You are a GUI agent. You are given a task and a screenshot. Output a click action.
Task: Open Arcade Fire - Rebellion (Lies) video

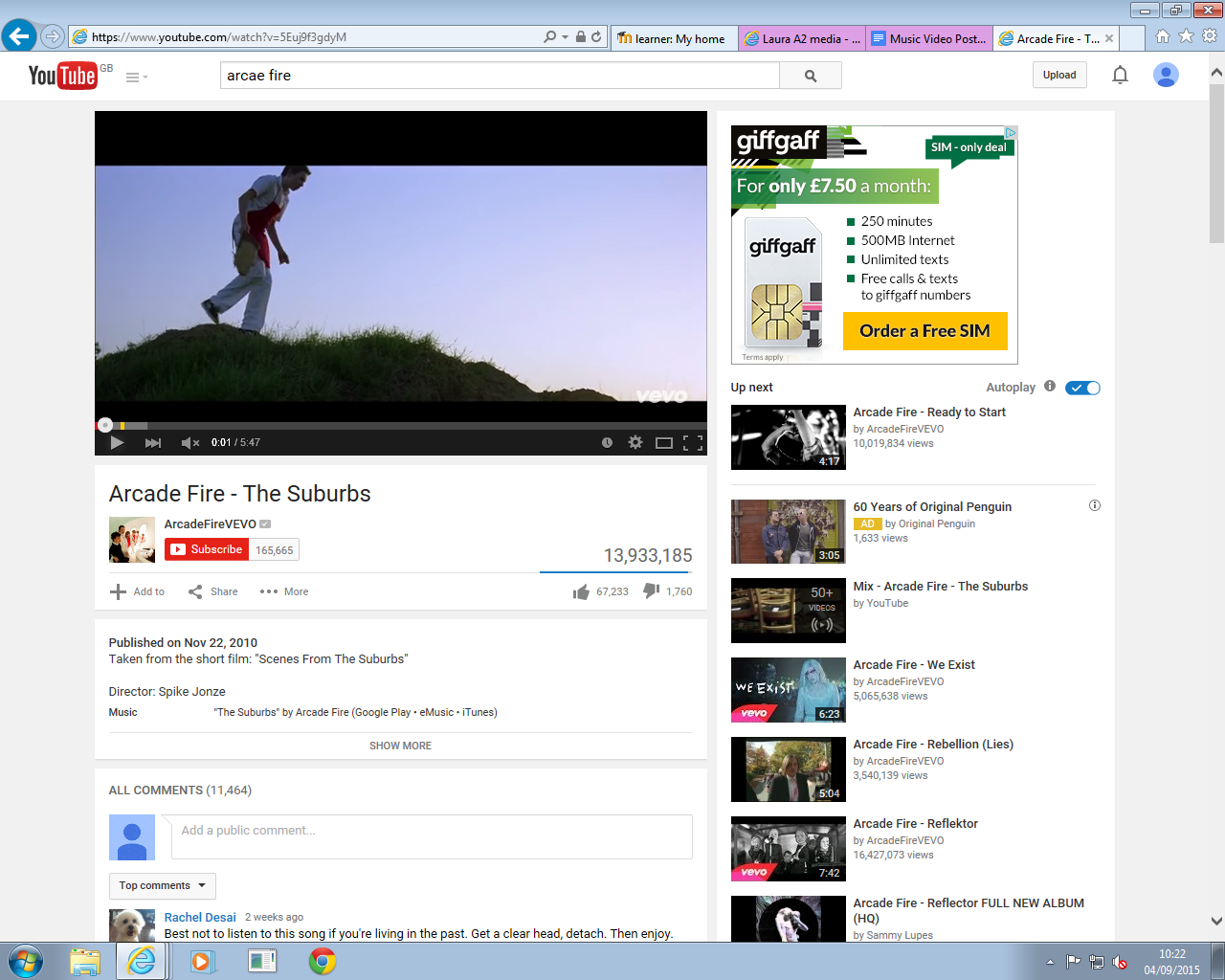pos(933,745)
